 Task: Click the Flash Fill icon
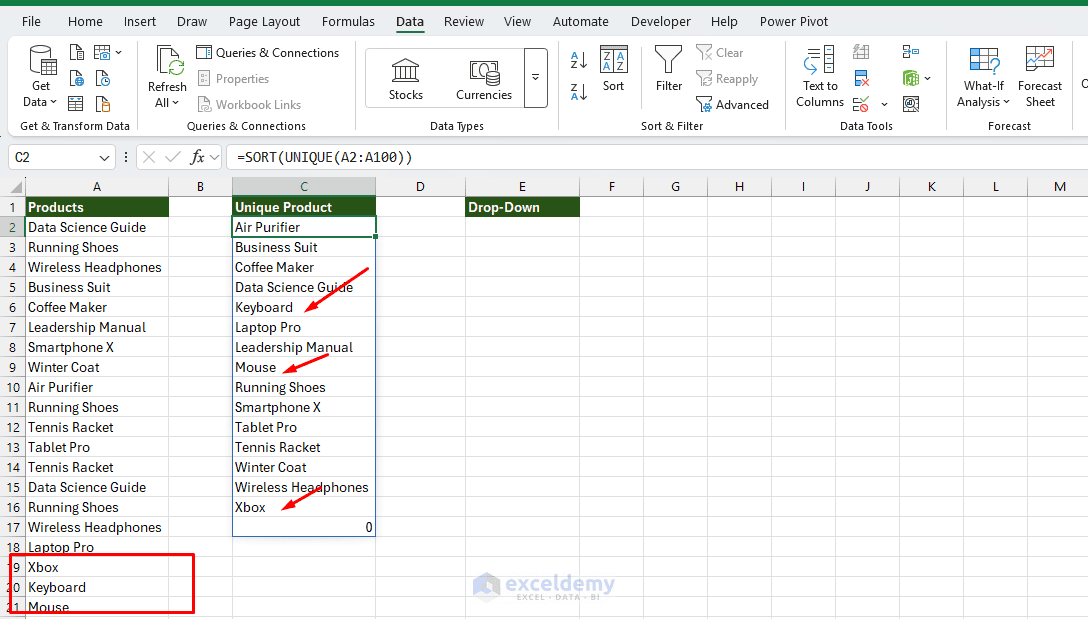[861, 52]
